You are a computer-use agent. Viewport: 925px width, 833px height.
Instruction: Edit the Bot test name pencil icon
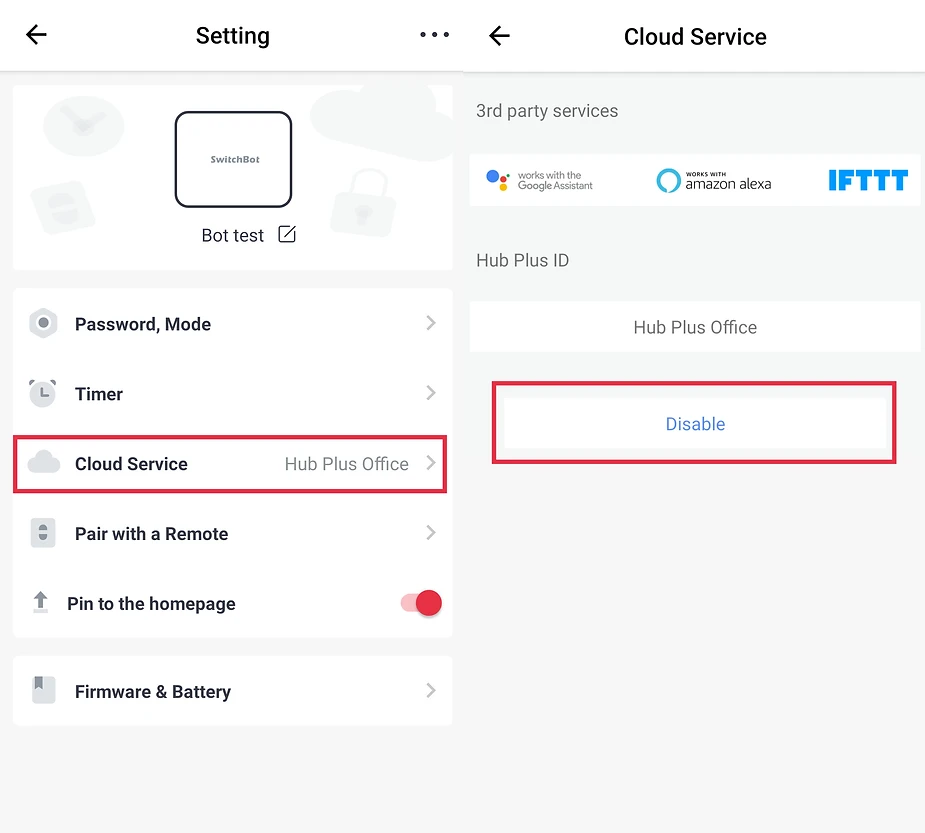click(x=287, y=234)
